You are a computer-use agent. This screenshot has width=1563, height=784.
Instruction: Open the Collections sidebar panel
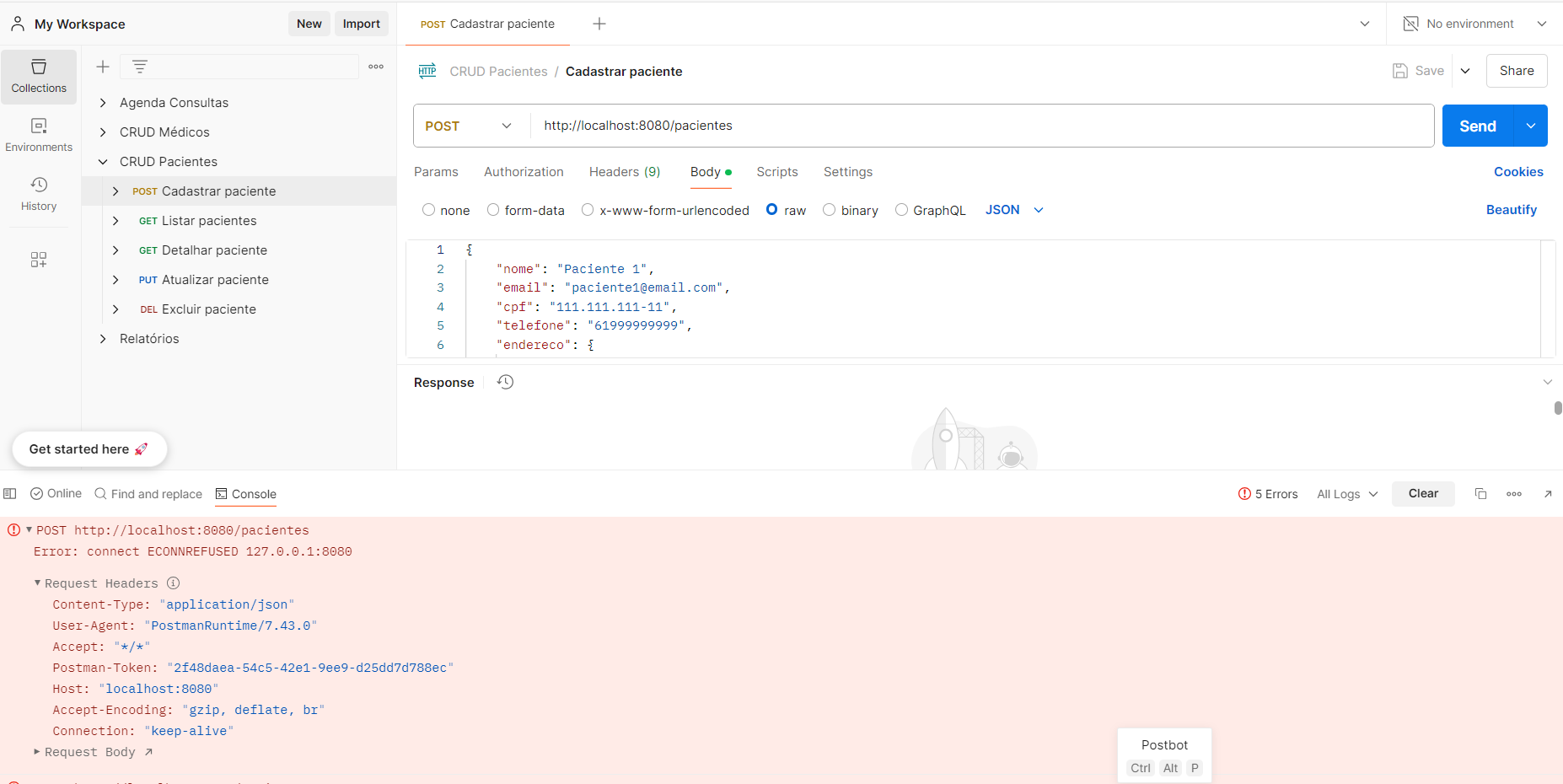click(39, 76)
